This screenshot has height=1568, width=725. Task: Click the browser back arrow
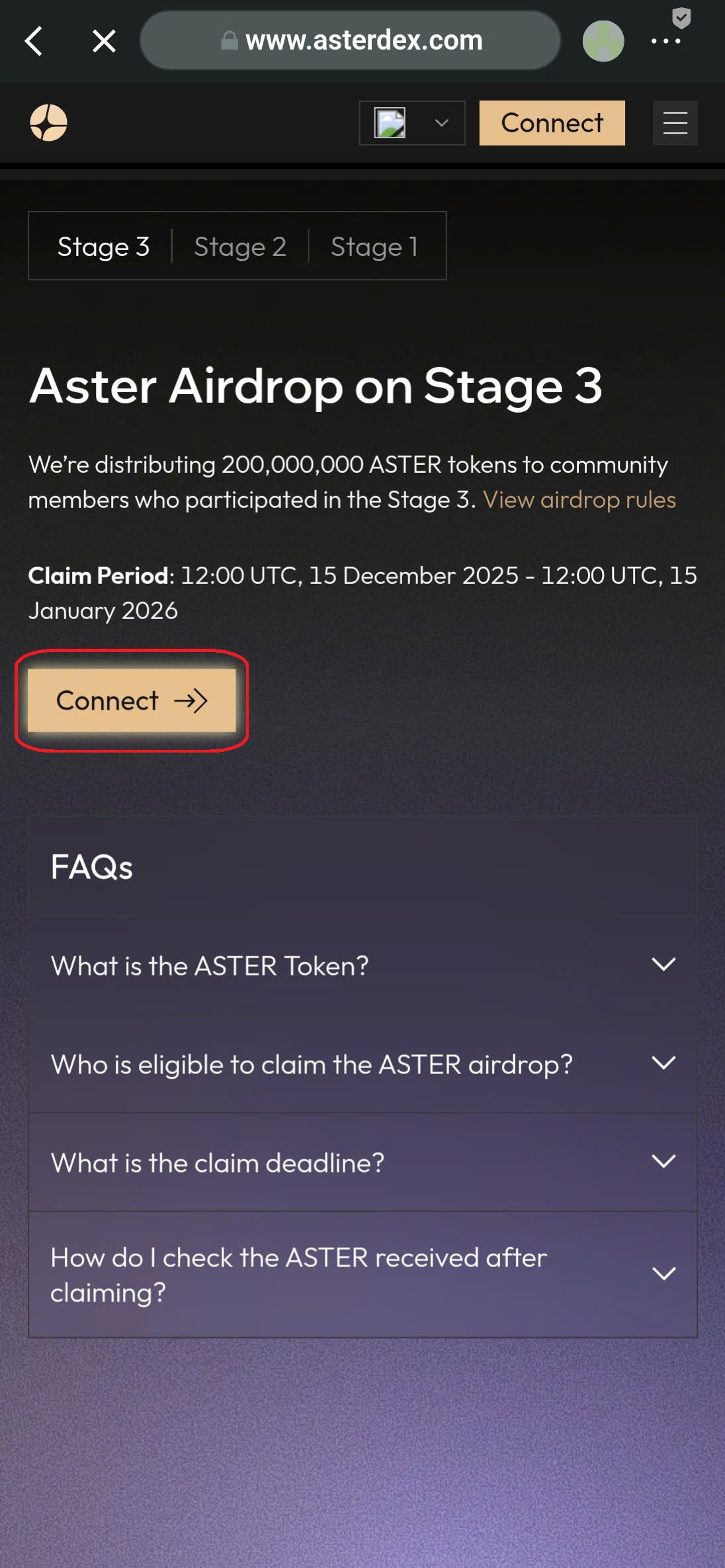(x=34, y=41)
